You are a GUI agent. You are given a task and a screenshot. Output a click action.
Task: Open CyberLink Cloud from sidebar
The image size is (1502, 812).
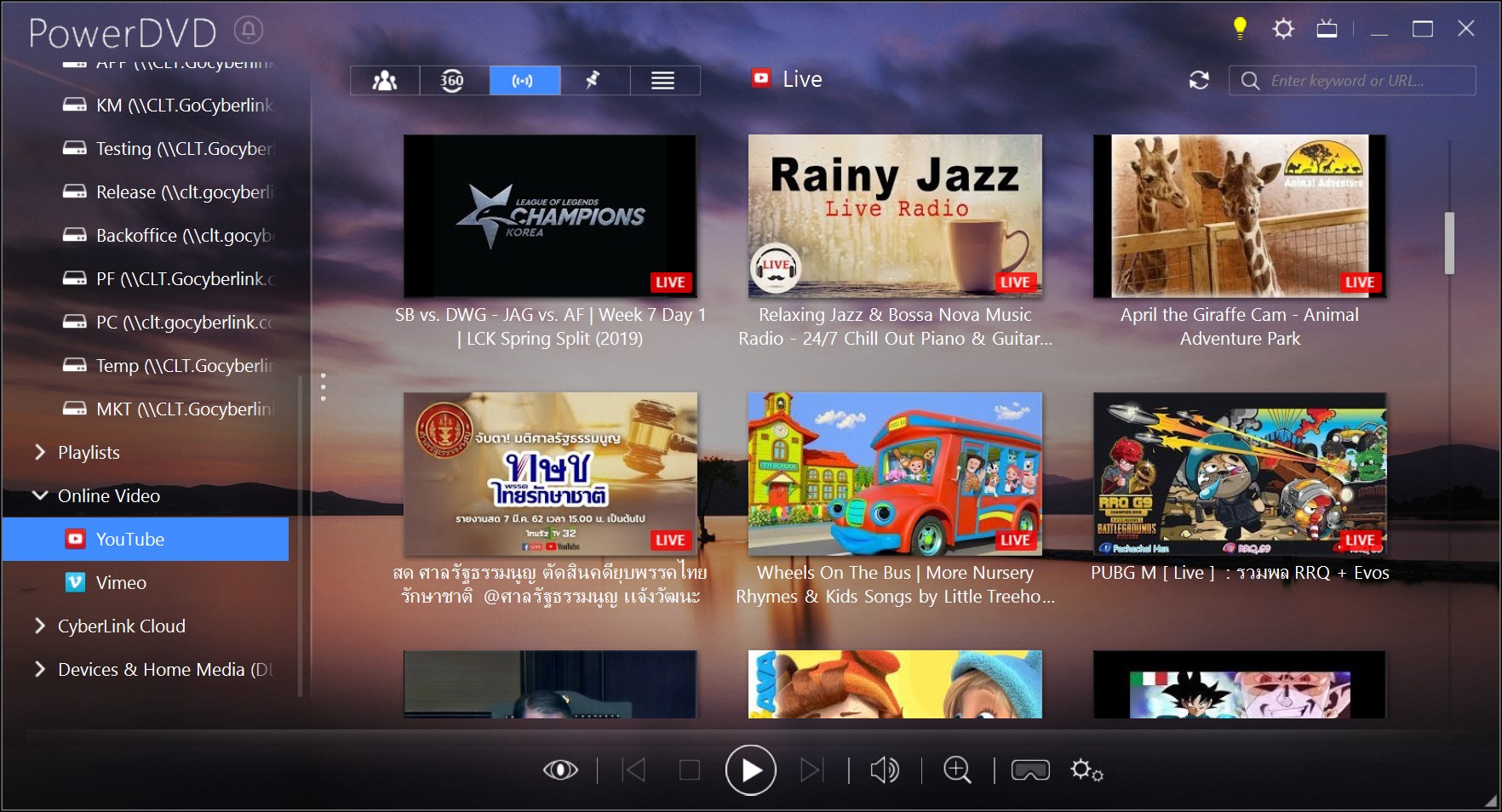click(x=121, y=626)
